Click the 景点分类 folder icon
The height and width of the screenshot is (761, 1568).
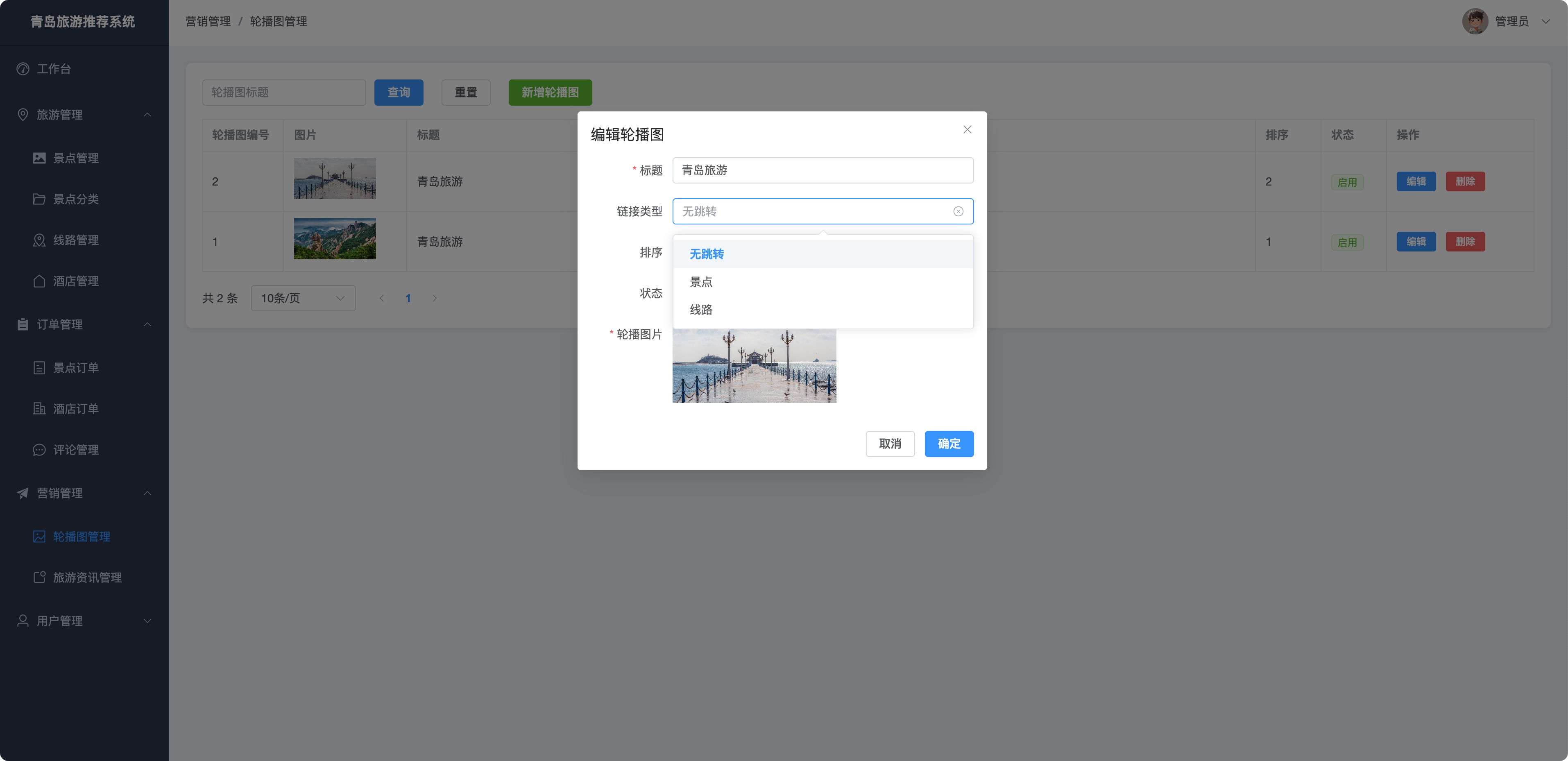pos(40,199)
